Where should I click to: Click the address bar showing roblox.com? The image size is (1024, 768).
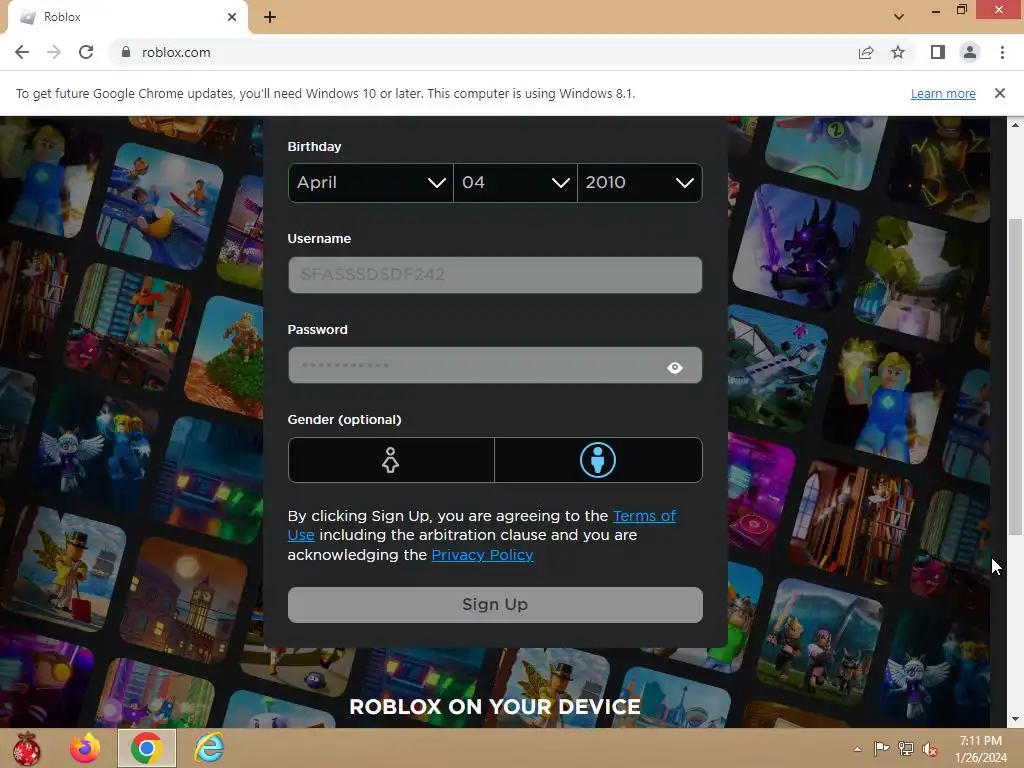point(483,52)
